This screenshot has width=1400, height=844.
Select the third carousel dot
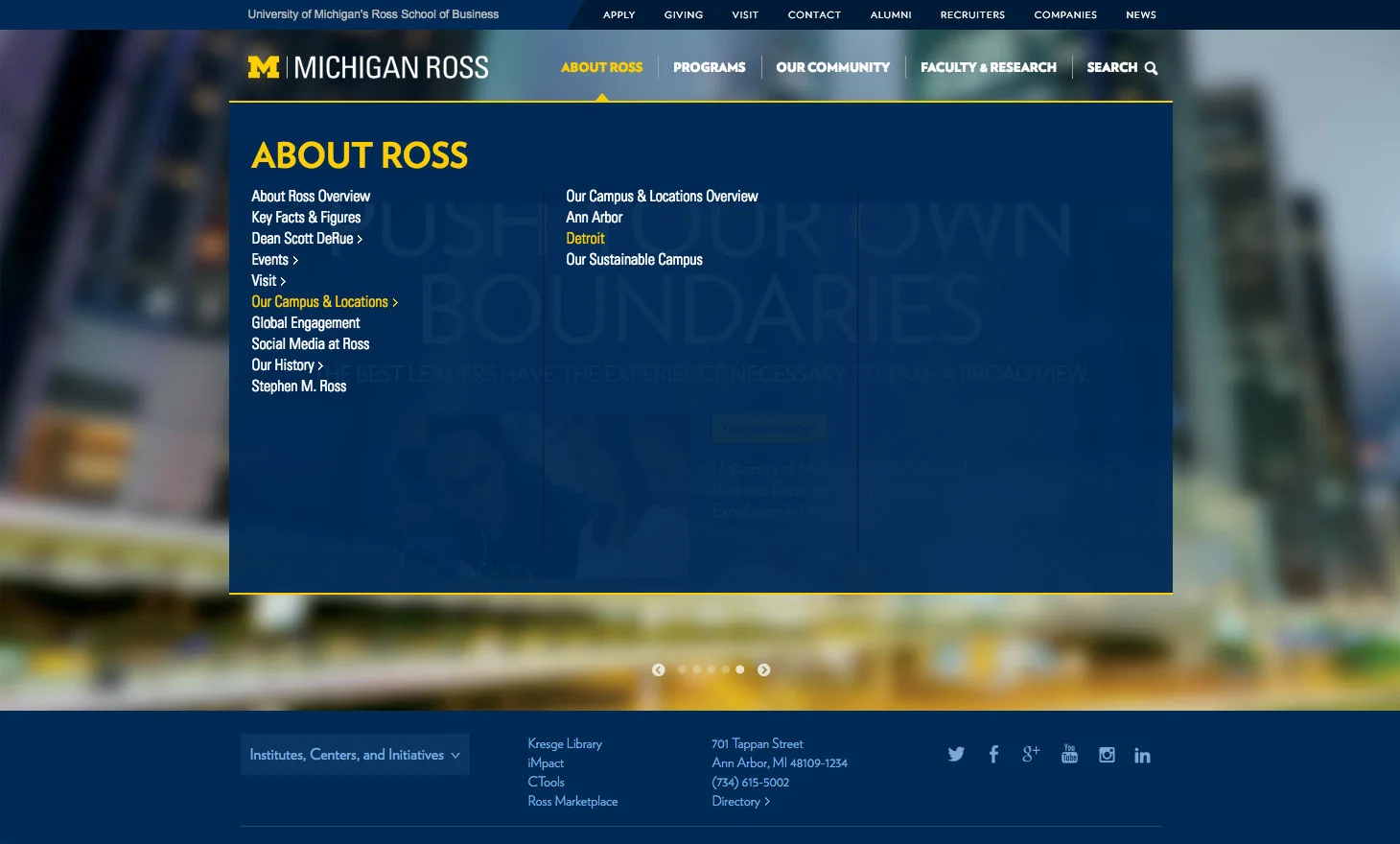(x=711, y=669)
